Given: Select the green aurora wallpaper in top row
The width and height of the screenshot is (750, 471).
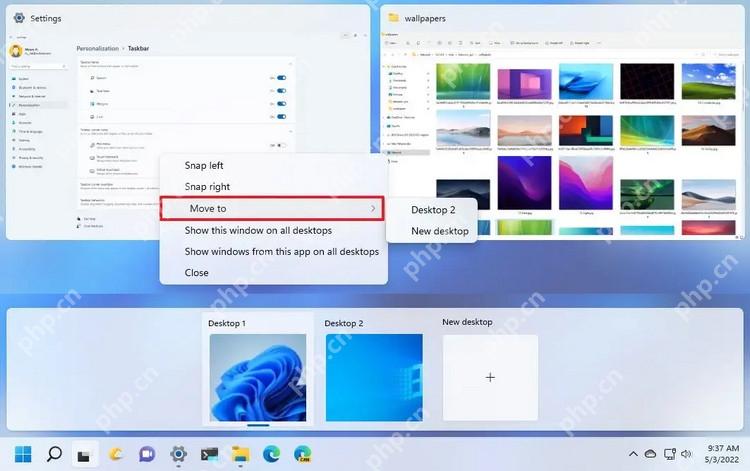Looking at the screenshot, I should pos(463,82).
